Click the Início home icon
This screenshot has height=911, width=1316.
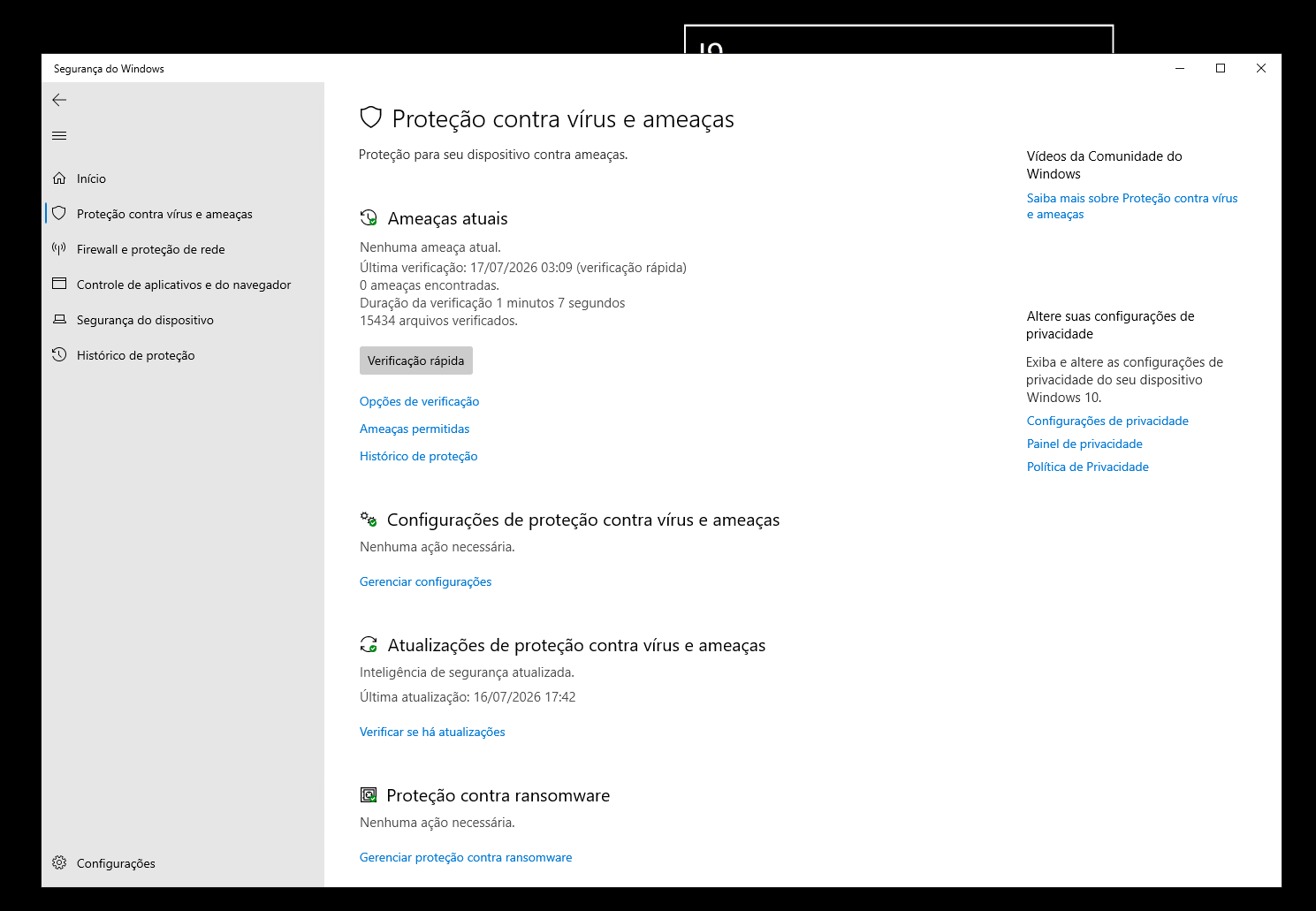pyautogui.click(x=59, y=178)
